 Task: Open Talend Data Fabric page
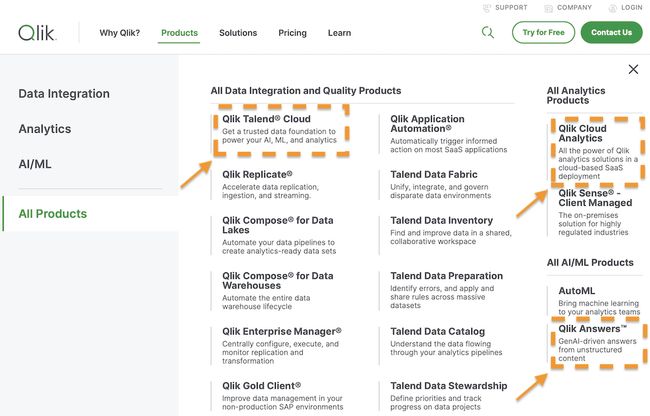(x=434, y=174)
